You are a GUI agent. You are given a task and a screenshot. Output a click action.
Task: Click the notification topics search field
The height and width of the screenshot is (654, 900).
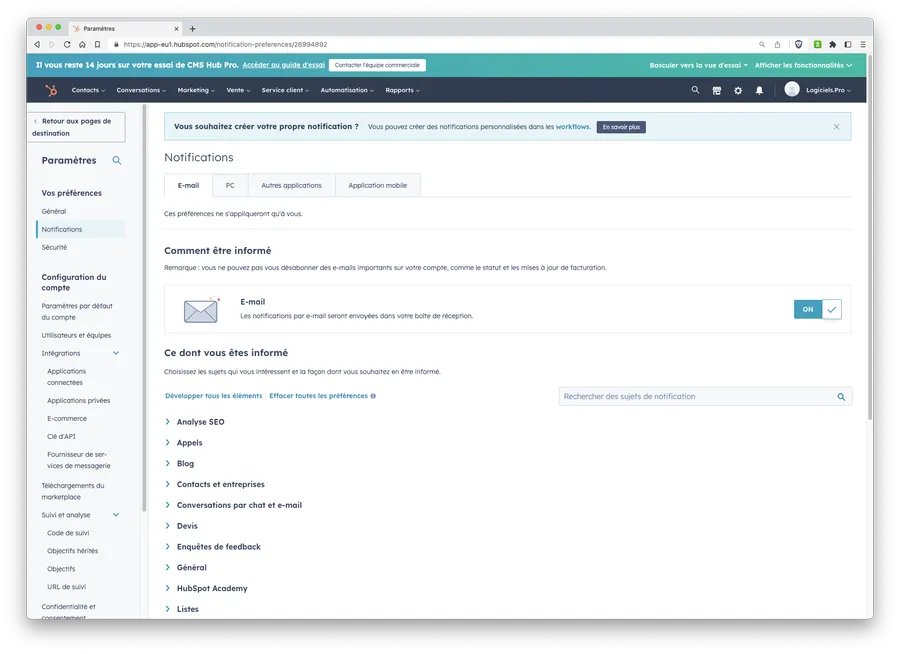698,396
